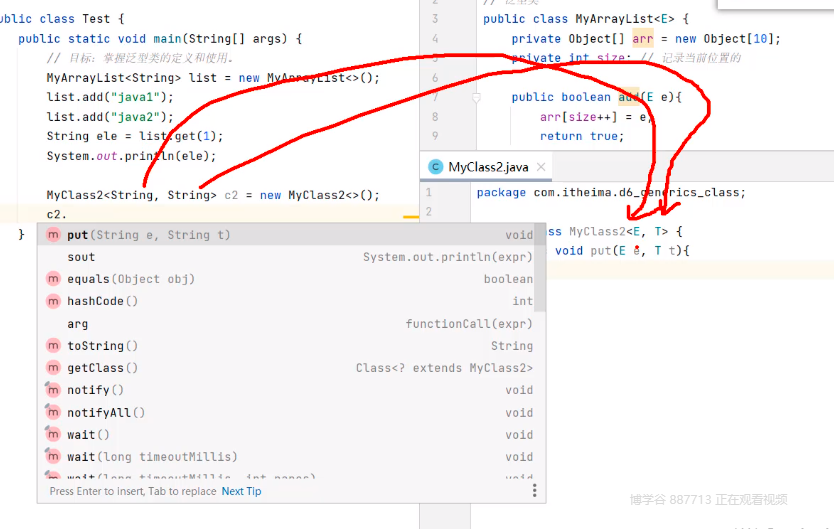The height and width of the screenshot is (529, 834).
Task: Collapse the add method fold marker
Action: (x=477, y=97)
